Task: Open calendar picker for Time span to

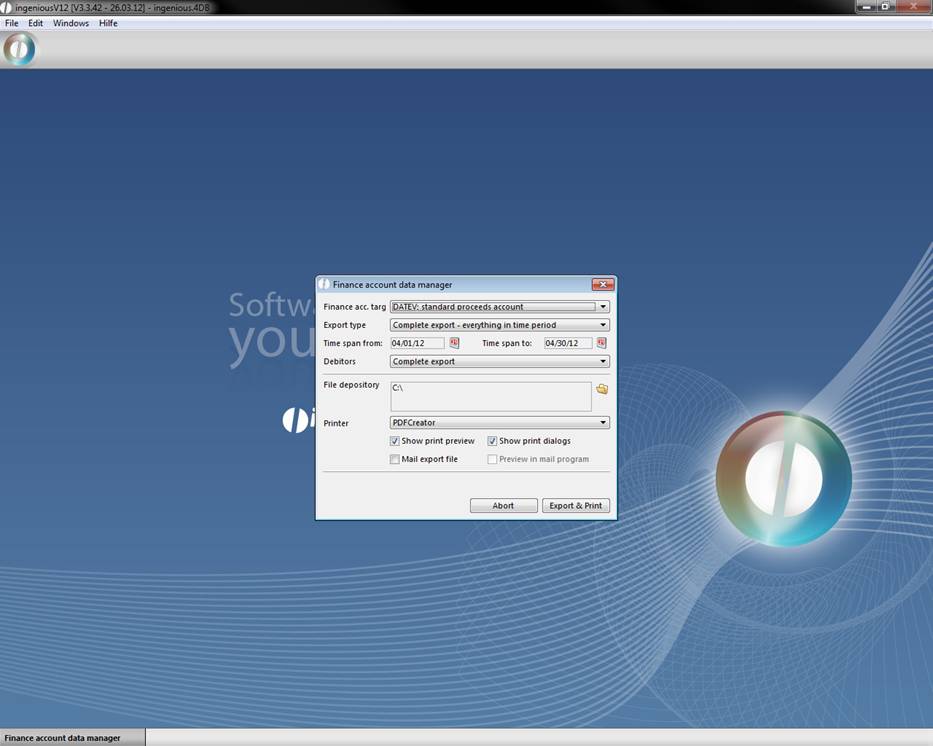Action: pos(602,343)
